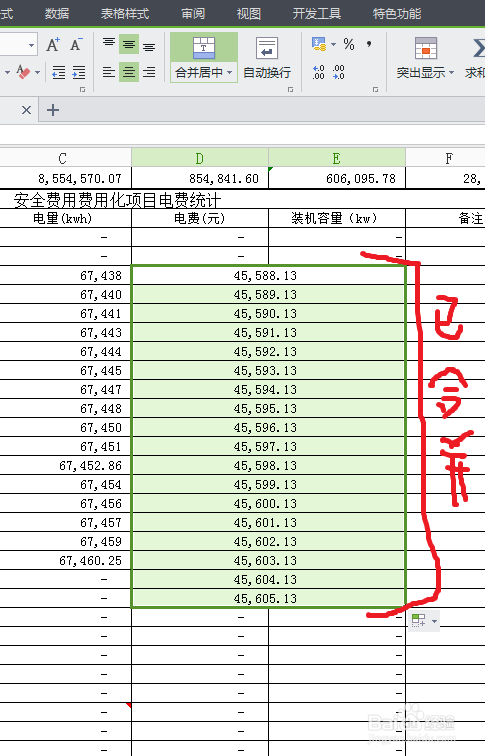
Task: Toggle middle vertical alignment
Action: click(x=129, y=44)
